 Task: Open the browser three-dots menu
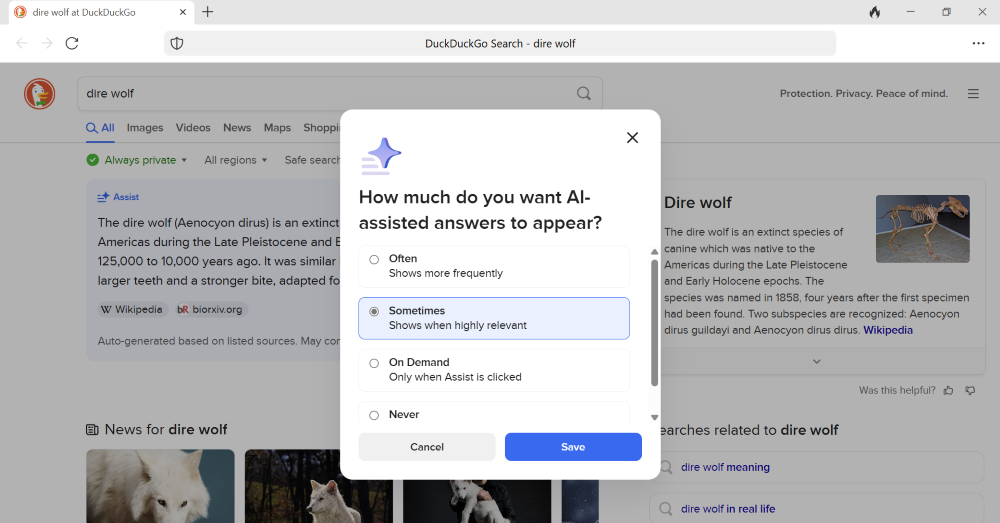click(978, 43)
